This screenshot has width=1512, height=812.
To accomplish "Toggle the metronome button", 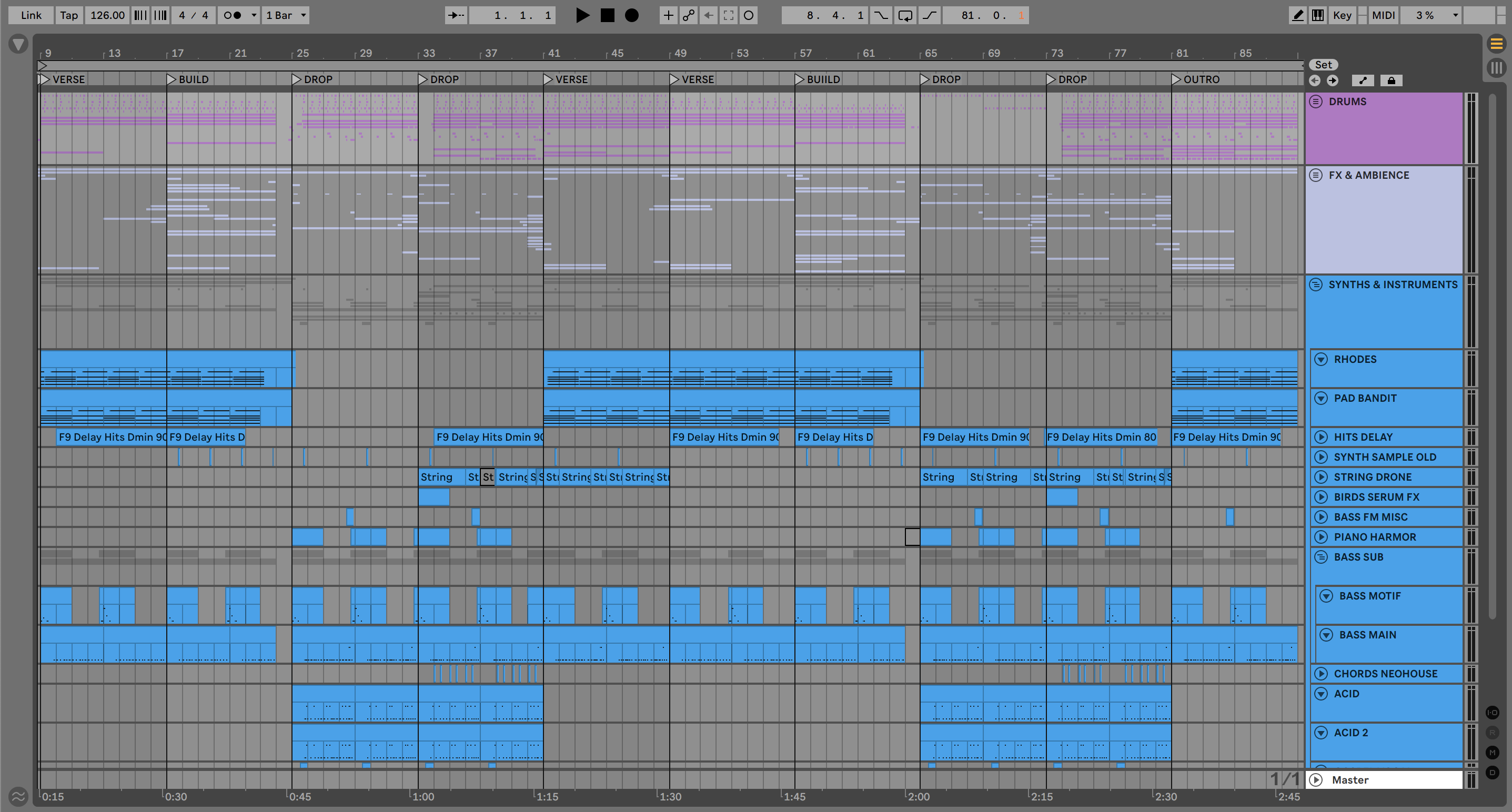I will tap(233, 15).
